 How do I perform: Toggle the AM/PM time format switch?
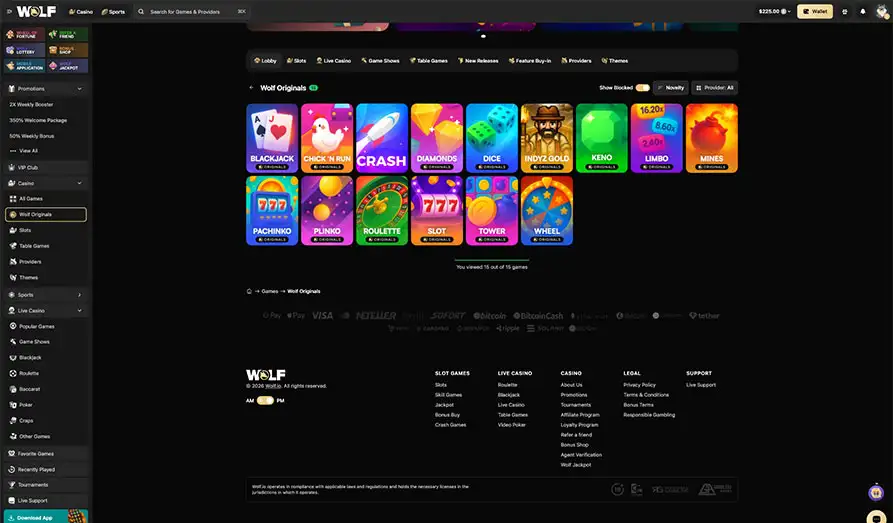tap(265, 401)
